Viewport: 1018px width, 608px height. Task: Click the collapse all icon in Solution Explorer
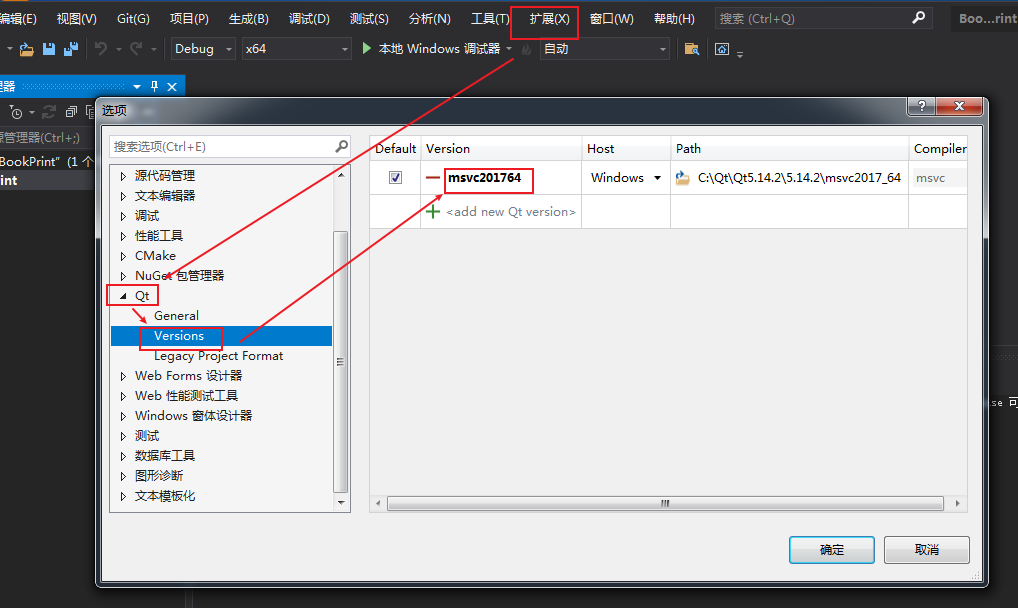(x=71, y=112)
